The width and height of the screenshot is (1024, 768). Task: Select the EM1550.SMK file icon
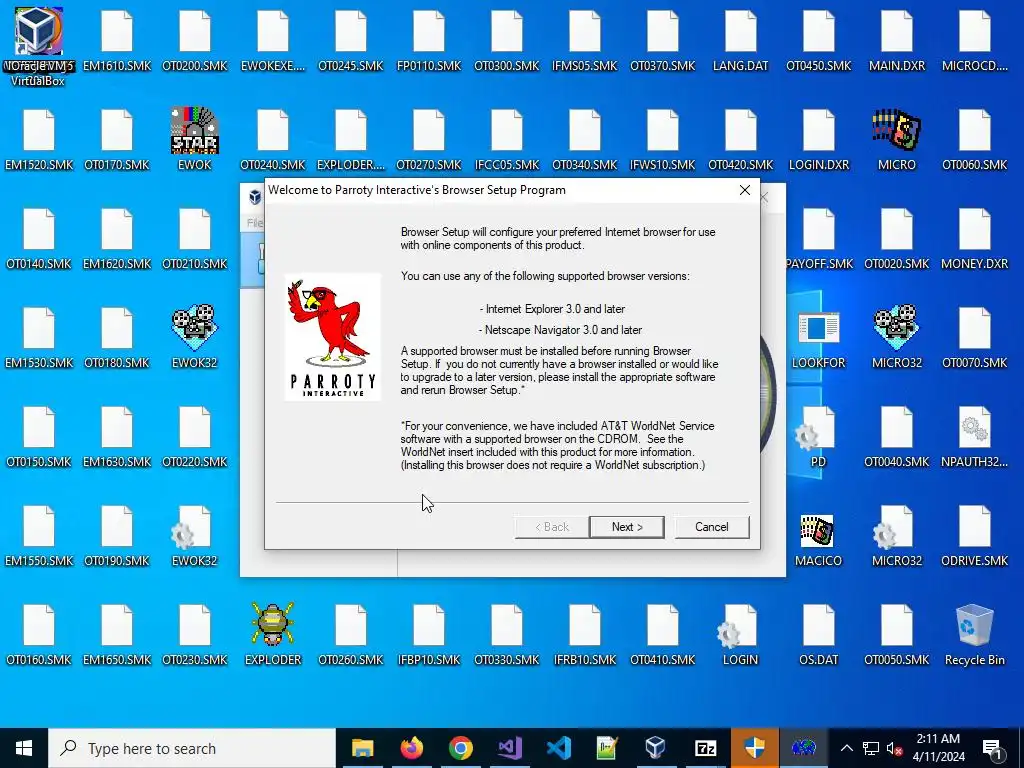[39, 534]
